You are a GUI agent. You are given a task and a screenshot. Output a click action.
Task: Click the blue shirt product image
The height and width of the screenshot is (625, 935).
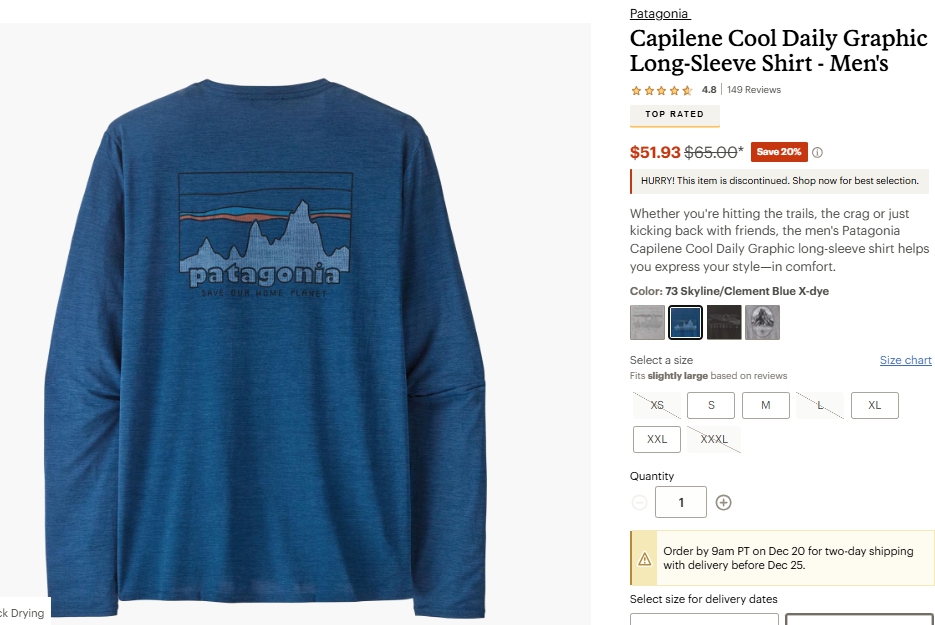pos(265,346)
